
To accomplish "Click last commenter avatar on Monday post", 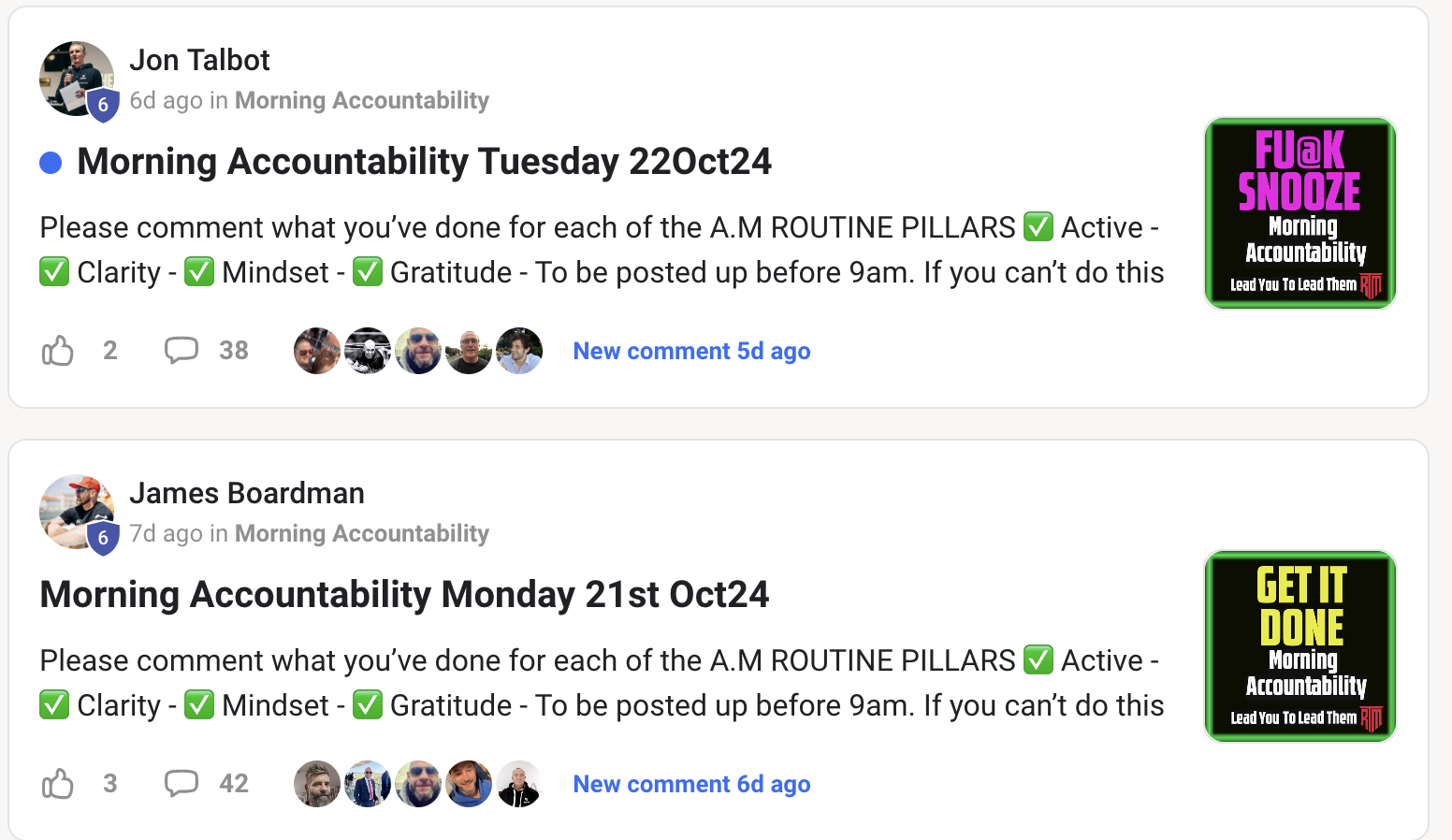I will click(519, 784).
